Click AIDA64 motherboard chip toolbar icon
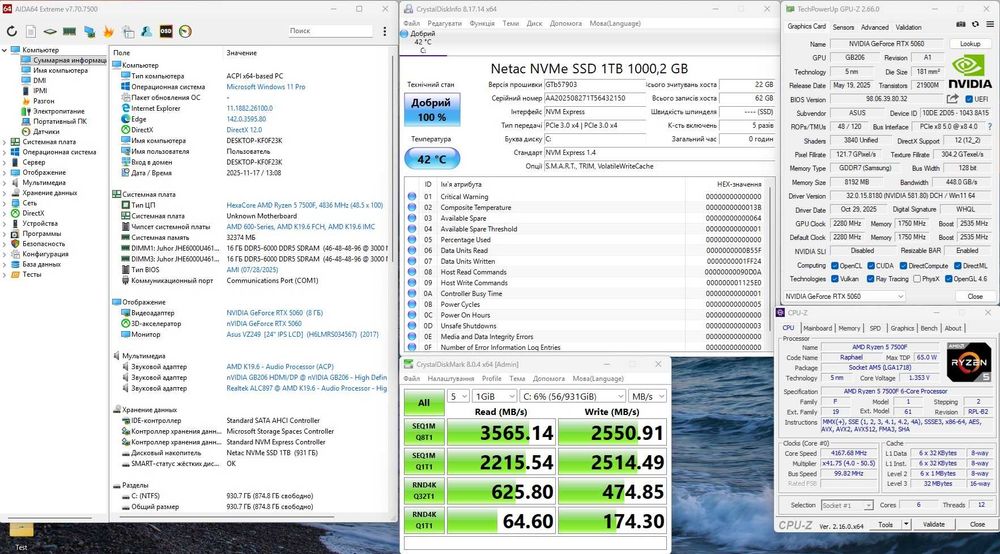 (x=50, y=31)
